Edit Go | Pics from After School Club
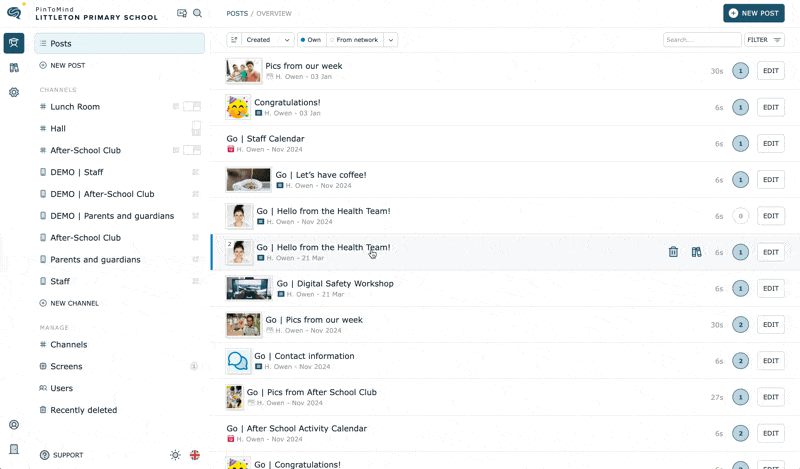 tap(770, 397)
